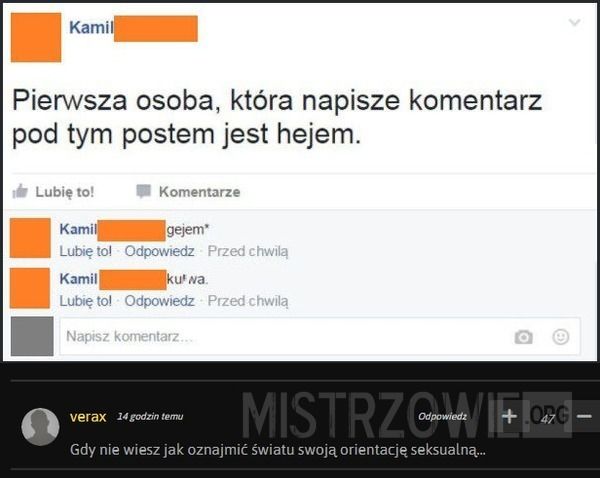Image resolution: width=600 pixels, height=478 pixels.
Task: Reply to the gejem* comment via Odpowiedz
Action: [159, 251]
